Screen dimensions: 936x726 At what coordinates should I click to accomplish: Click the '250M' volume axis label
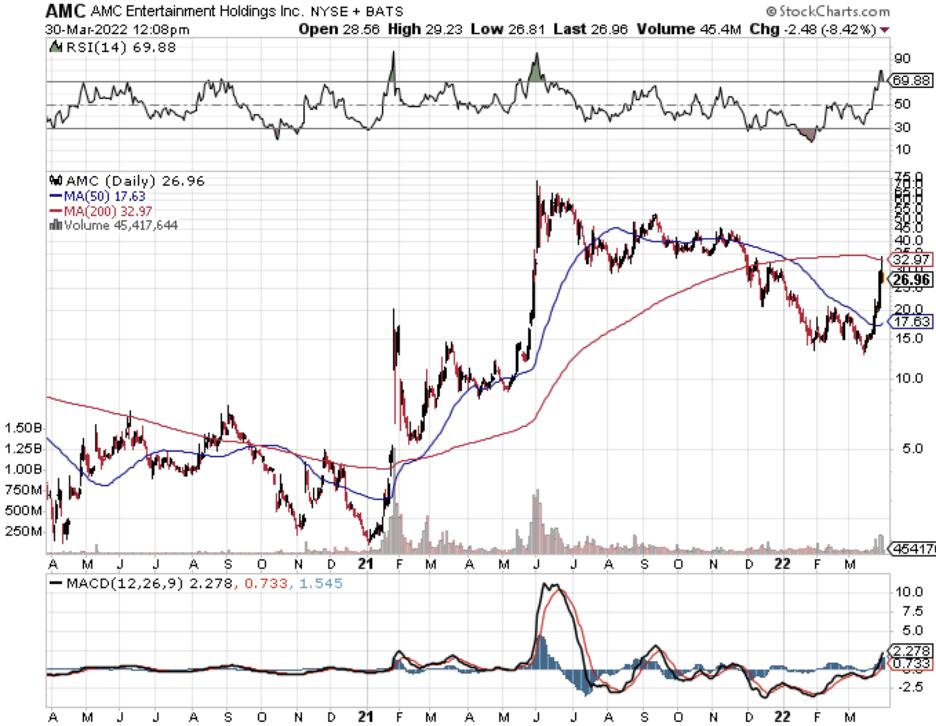click(24, 531)
